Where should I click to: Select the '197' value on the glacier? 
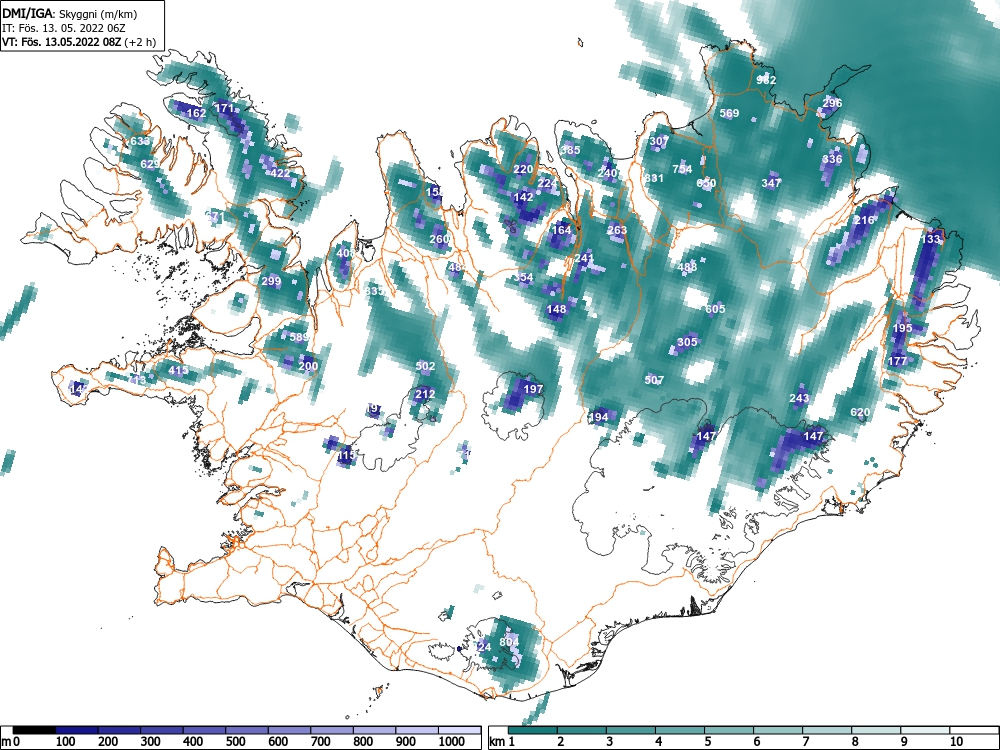533,388
